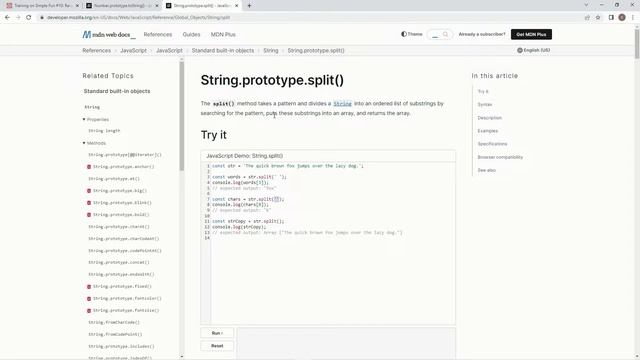Click the magnifier icon in MDN search box
This screenshot has width=640, height=360.
445,35
